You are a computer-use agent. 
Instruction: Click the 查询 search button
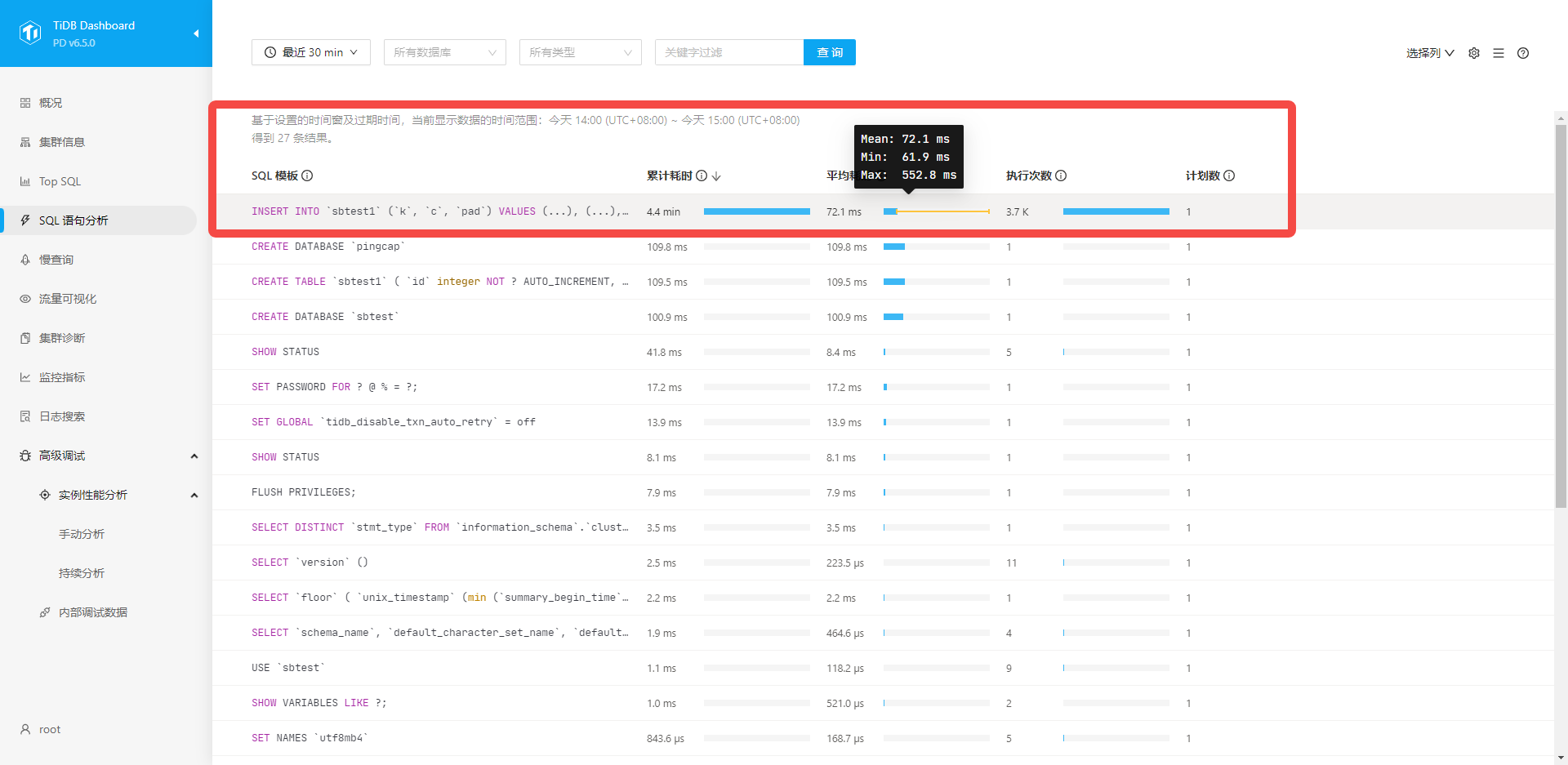tap(830, 52)
